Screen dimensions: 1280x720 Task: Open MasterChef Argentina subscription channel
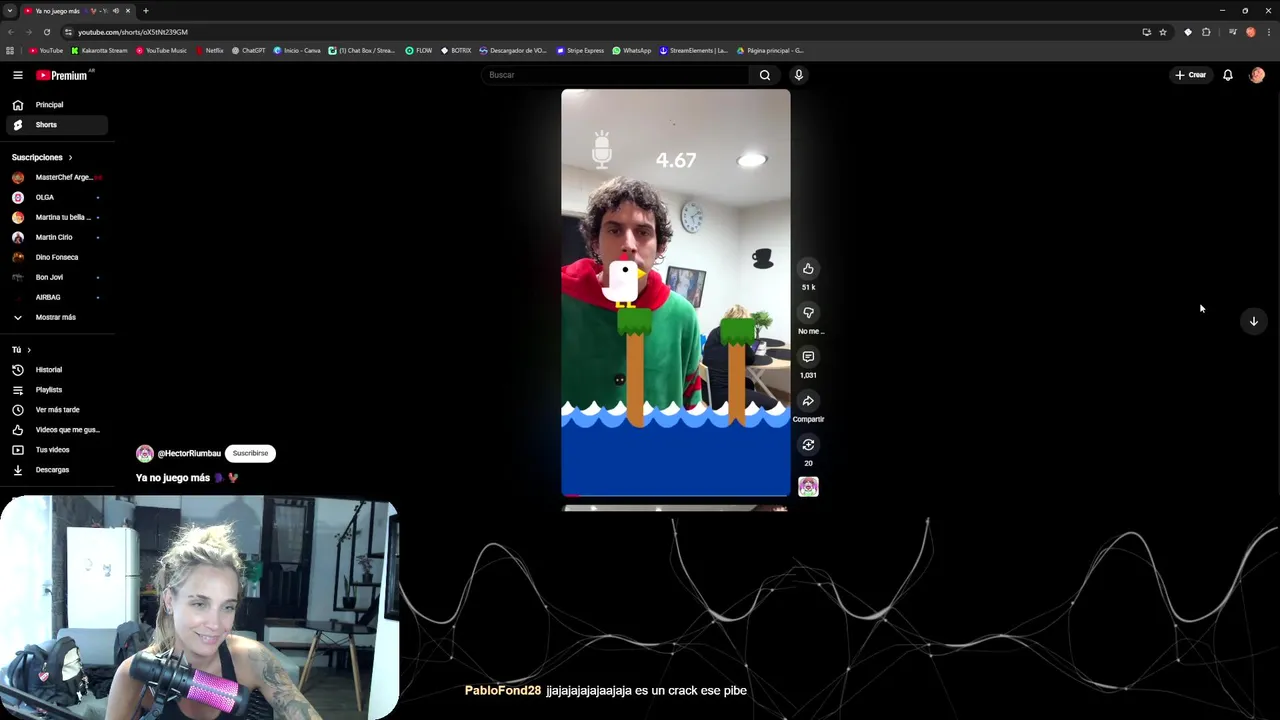[55, 177]
